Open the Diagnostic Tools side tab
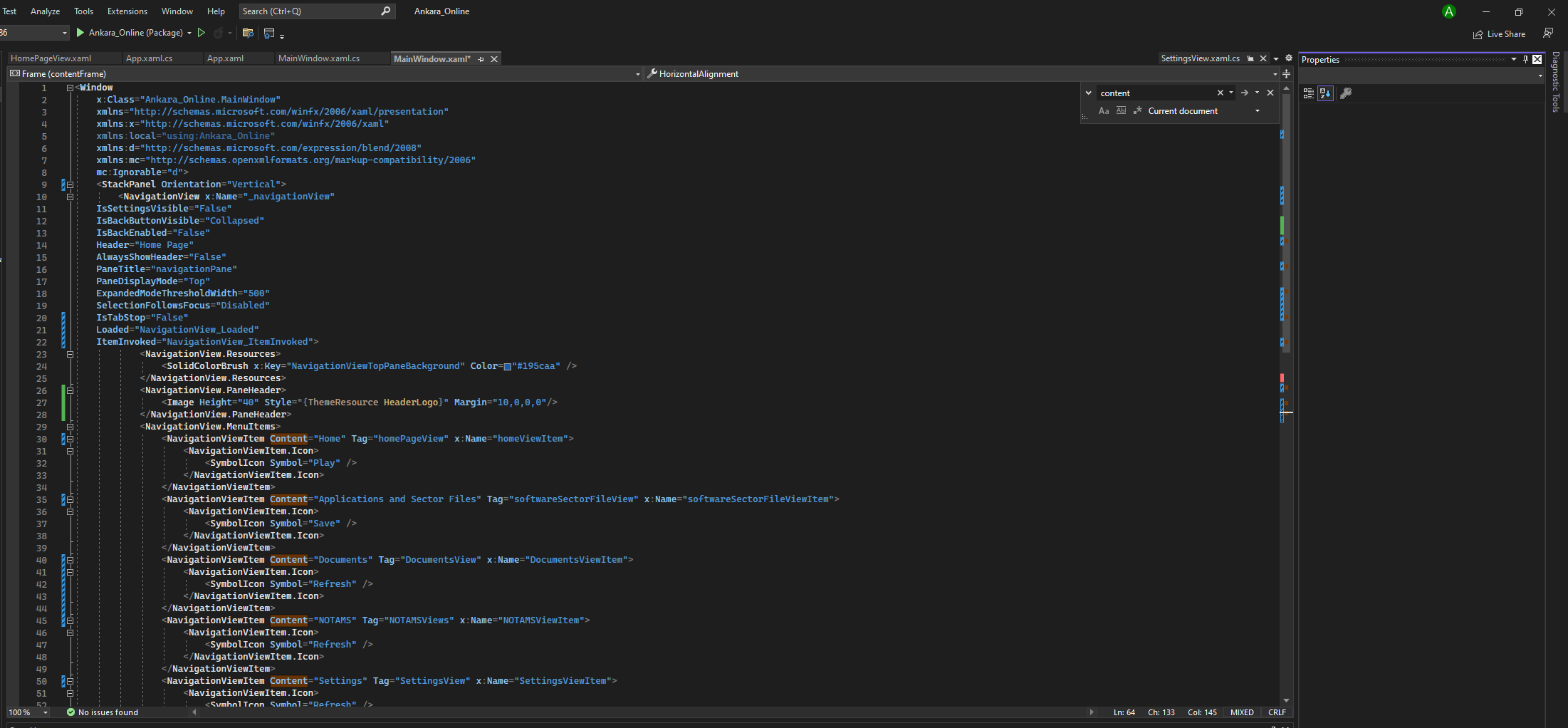 [1556, 82]
